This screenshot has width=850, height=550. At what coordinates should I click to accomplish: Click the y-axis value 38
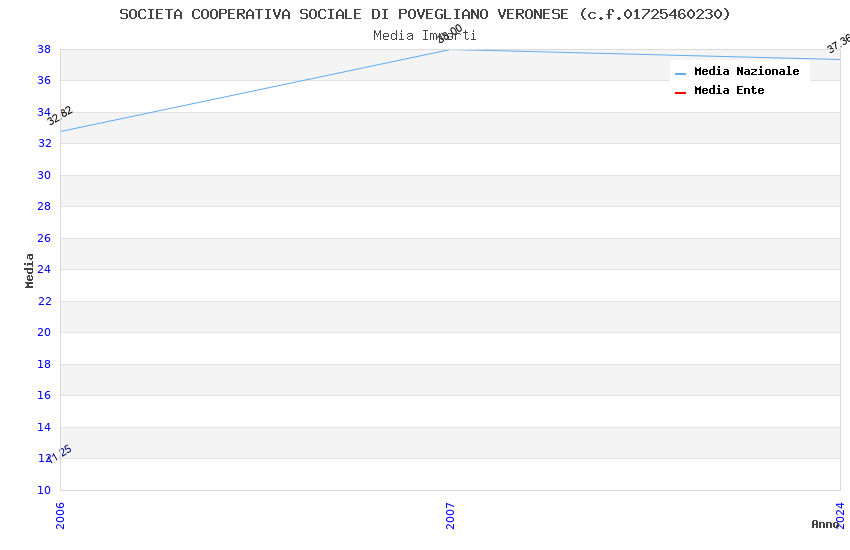(x=44, y=49)
